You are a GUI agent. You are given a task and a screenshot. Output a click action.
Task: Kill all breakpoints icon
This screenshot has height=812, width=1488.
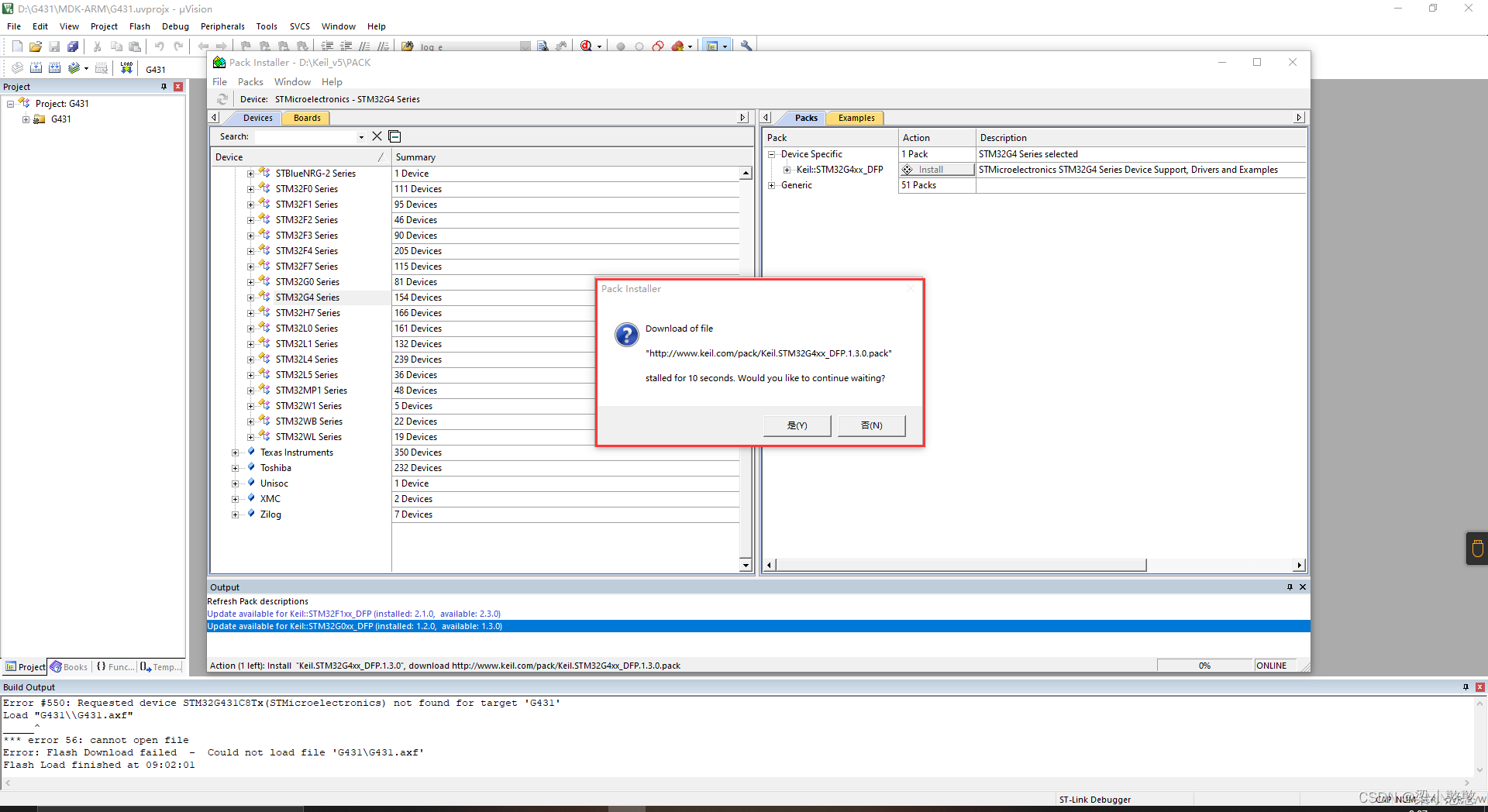[678, 46]
